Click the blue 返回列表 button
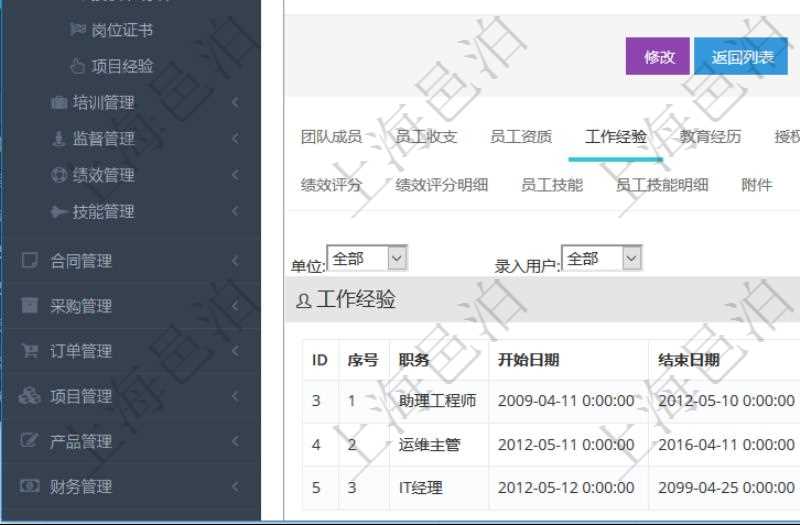The height and width of the screenshot is (525, 800). (741, 56)
